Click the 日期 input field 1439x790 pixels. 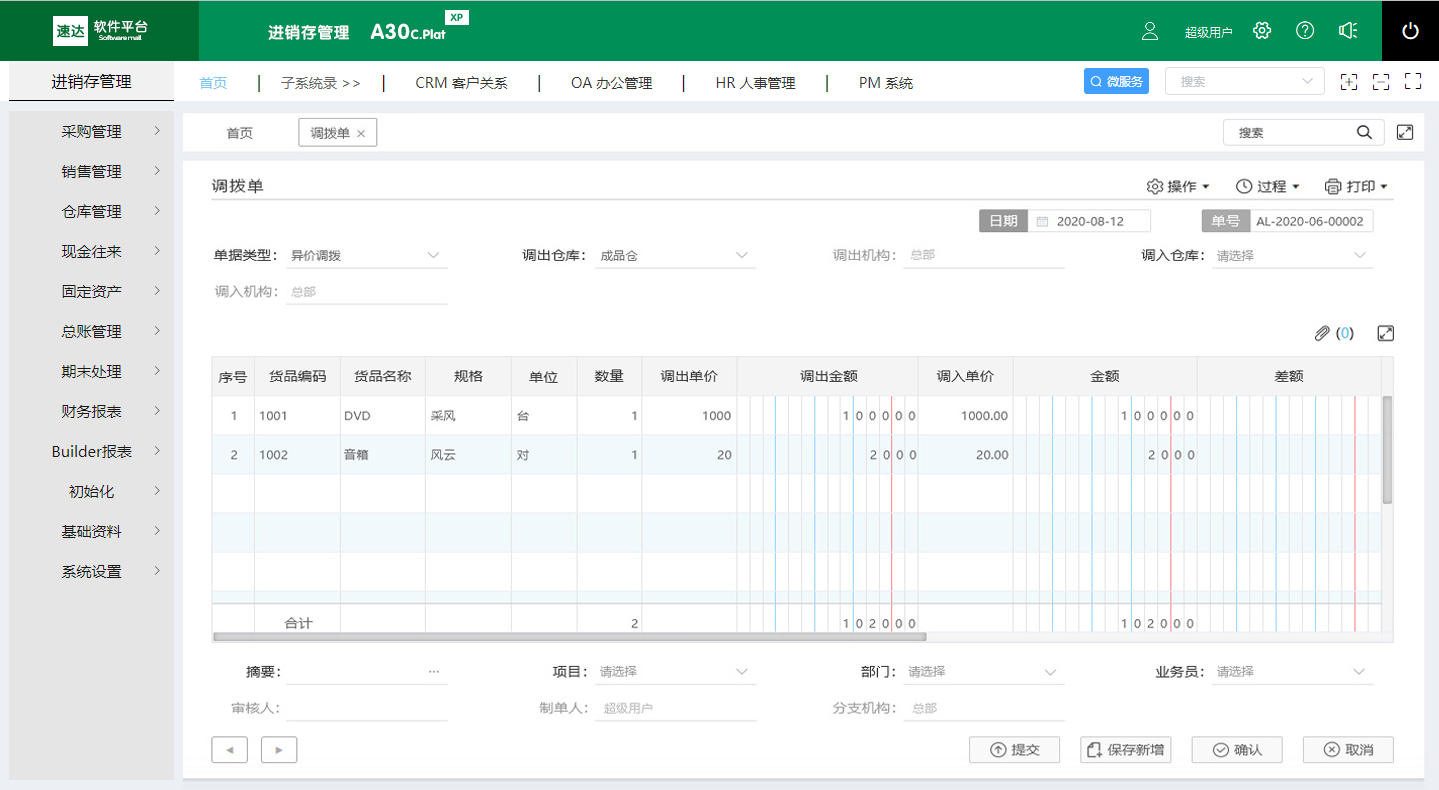1089,222
